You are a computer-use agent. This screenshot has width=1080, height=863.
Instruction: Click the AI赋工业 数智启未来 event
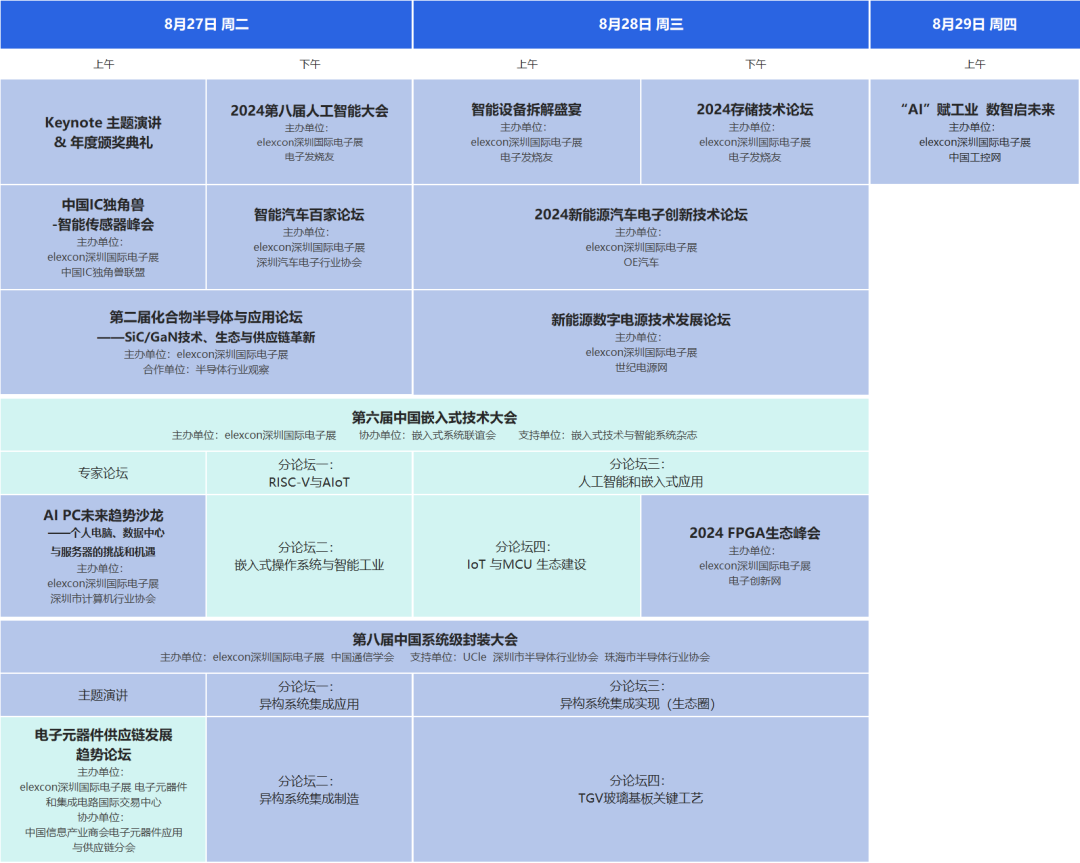point(975,131)
